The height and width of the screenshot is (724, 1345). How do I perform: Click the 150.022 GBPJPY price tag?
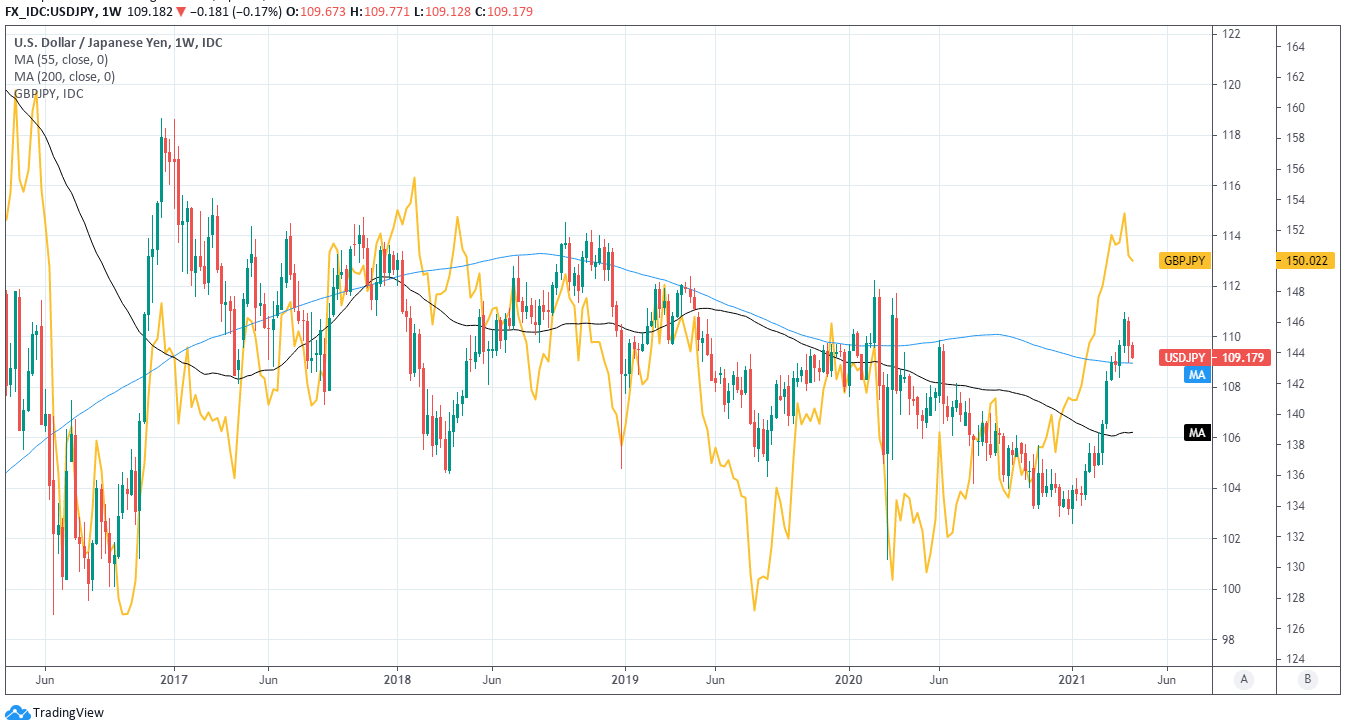pyautogui.click(x=1307, y=261)
